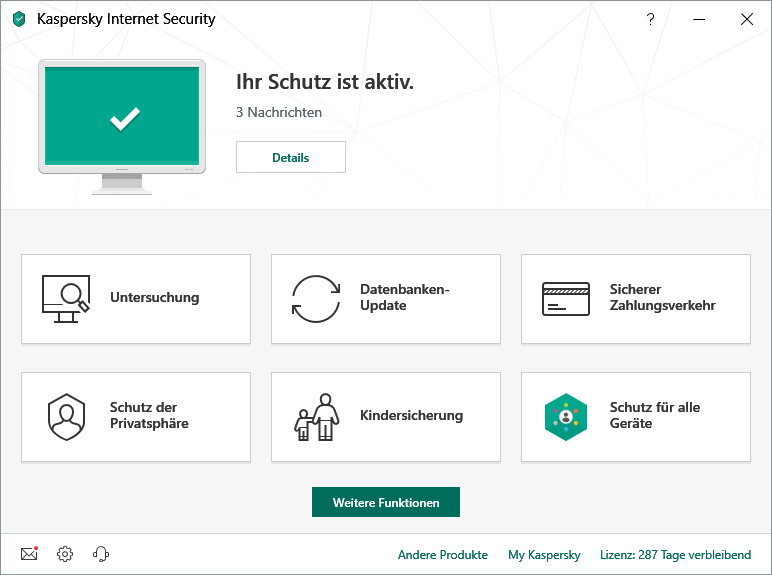Open the My Kaspersky link

point(544,555)
